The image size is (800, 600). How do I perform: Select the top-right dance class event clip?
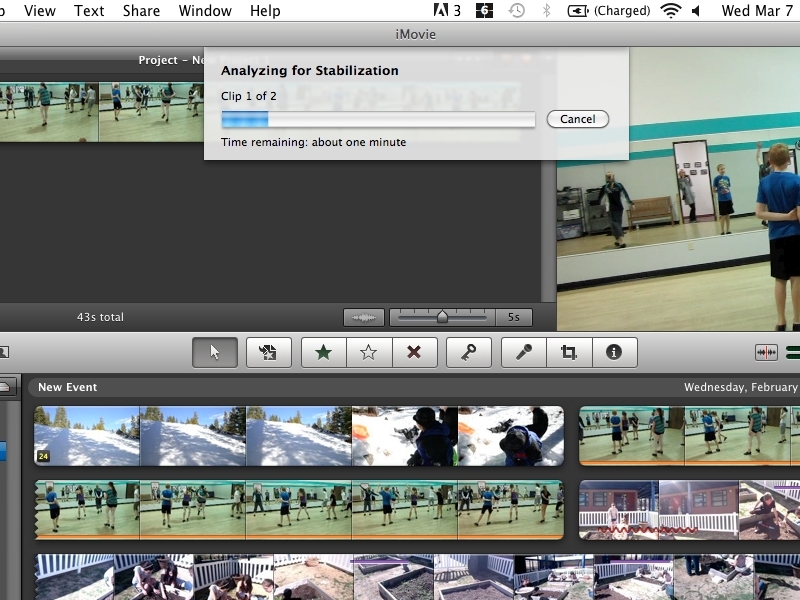point(689,436)
